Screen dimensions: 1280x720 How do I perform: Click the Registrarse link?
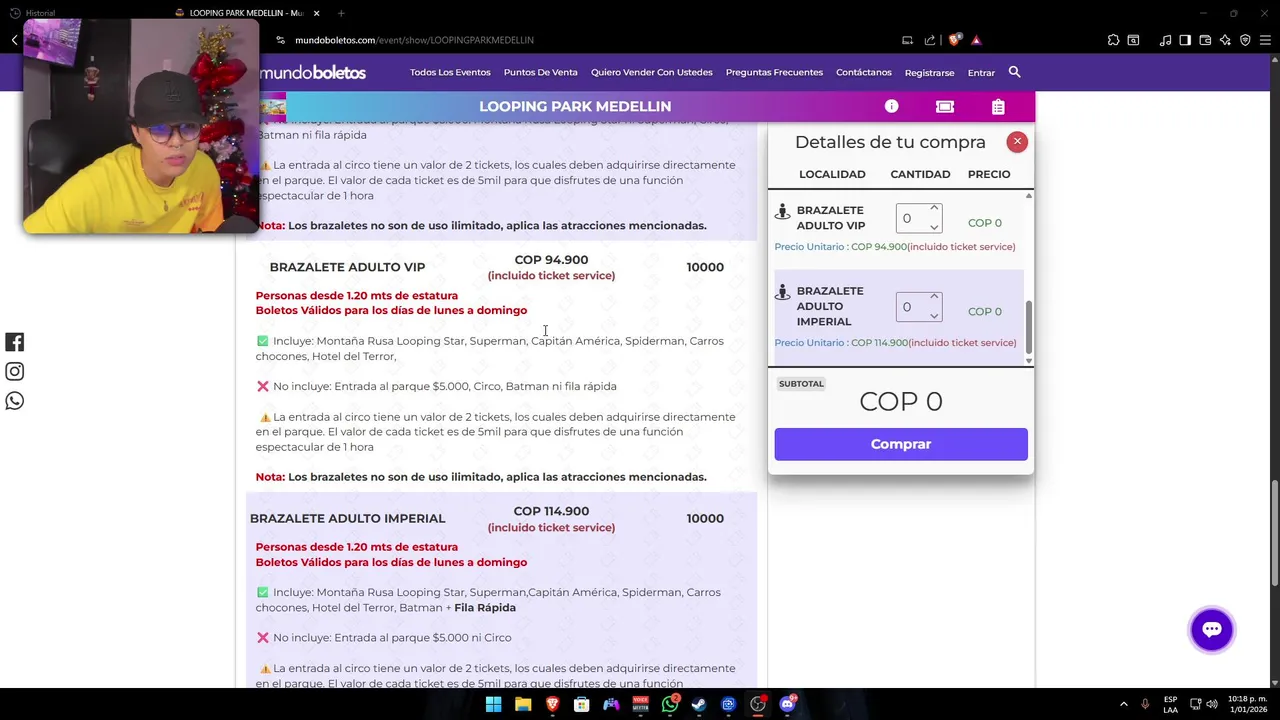929,73
